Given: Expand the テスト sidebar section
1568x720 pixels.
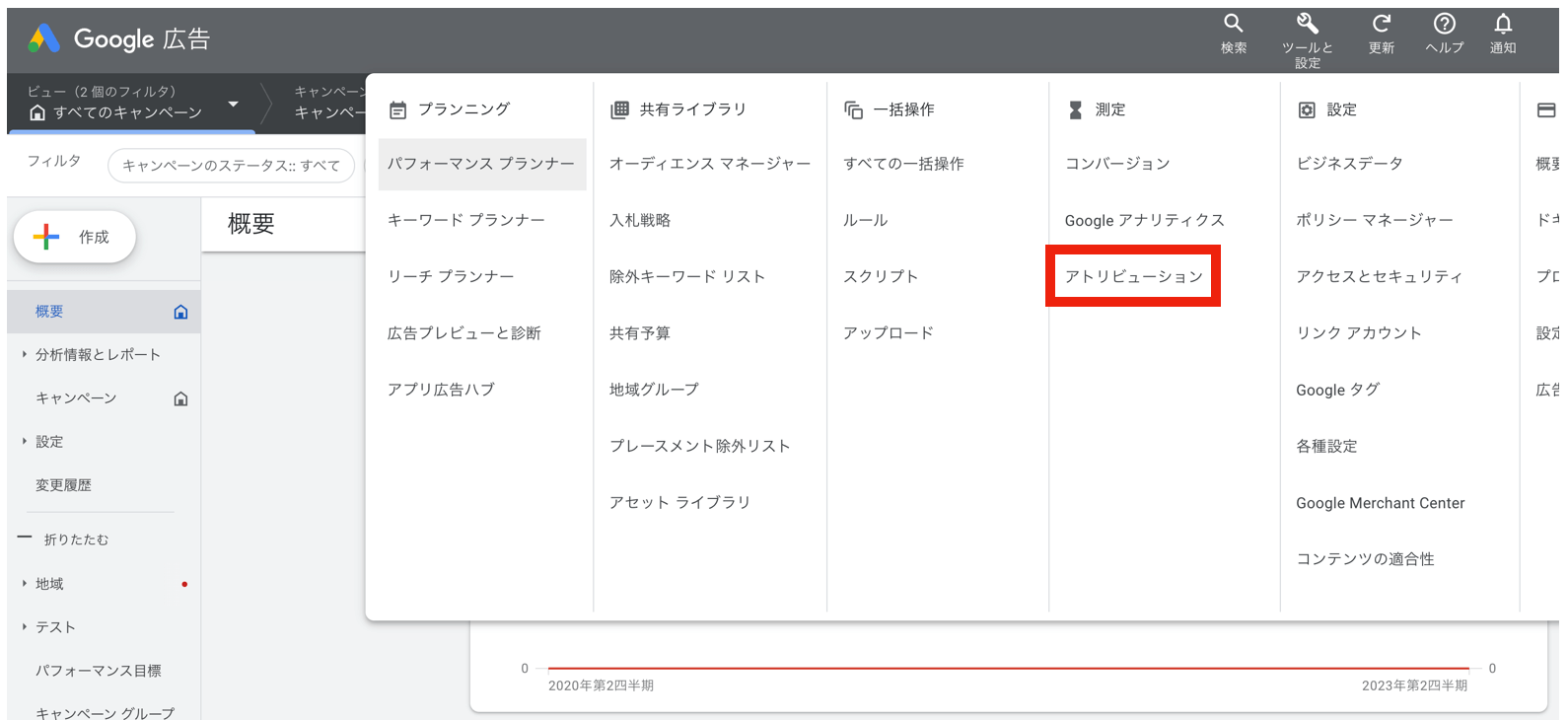Looking at the screenshot, I should tap(24, 626).
